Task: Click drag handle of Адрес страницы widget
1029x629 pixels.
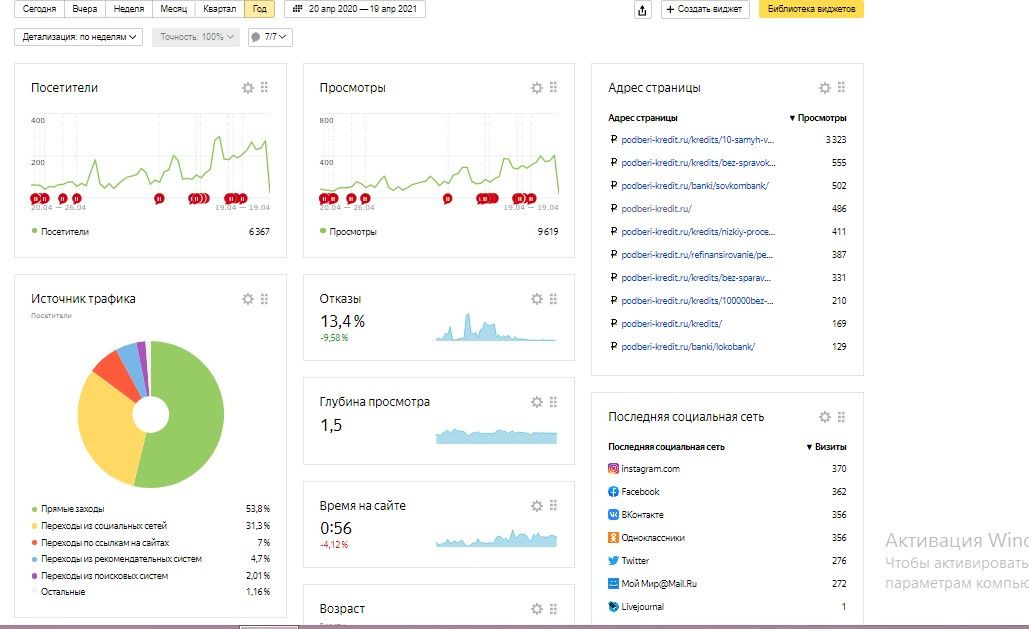Action: pyautogui.click(x=841, y=87)
